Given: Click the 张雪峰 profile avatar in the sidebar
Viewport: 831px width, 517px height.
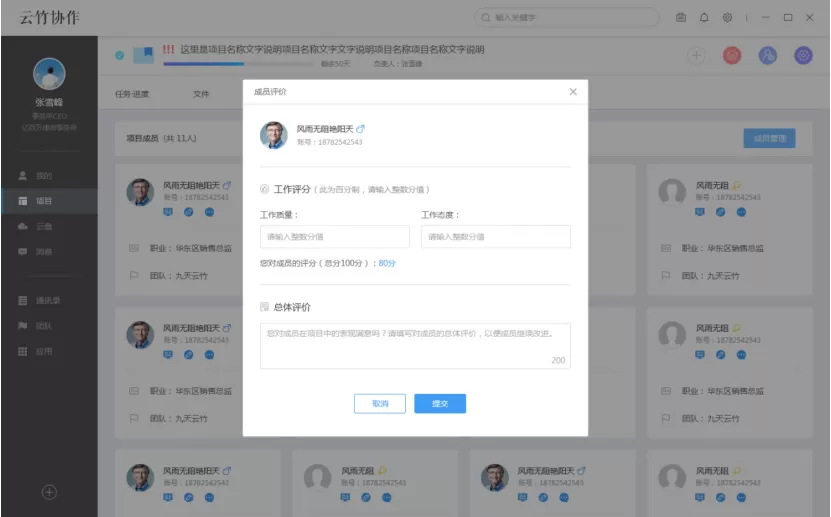Looking at the screenshot, I should click(x=49, y=74).
